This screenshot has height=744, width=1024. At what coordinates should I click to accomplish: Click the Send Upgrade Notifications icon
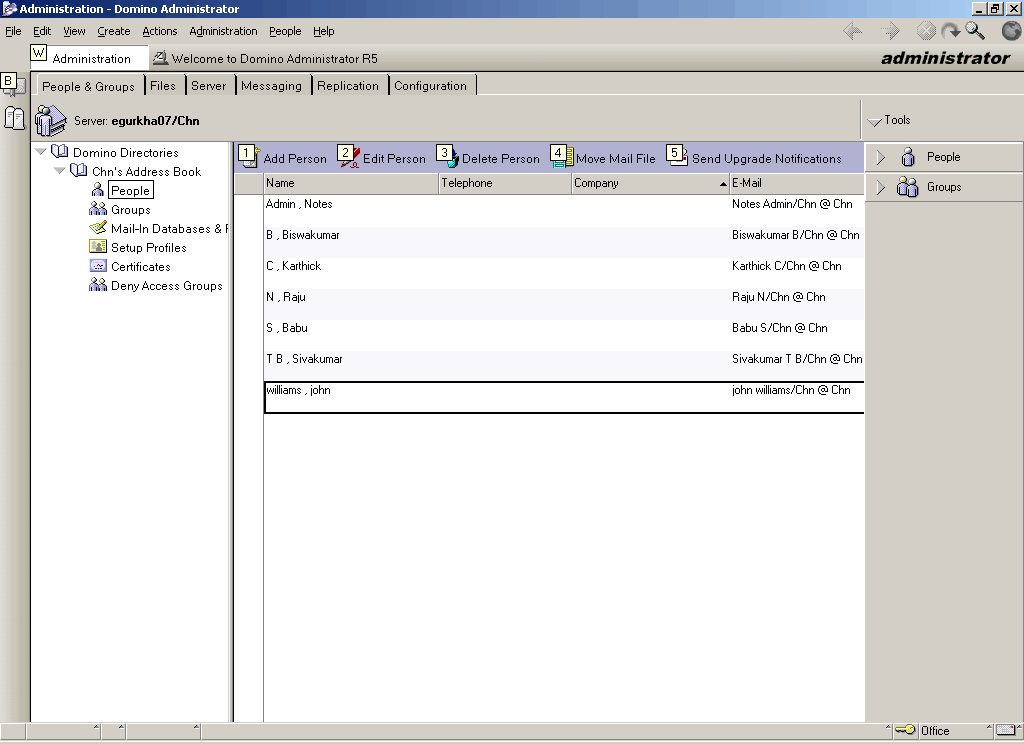pyautogui.click(x=677, y=157)
